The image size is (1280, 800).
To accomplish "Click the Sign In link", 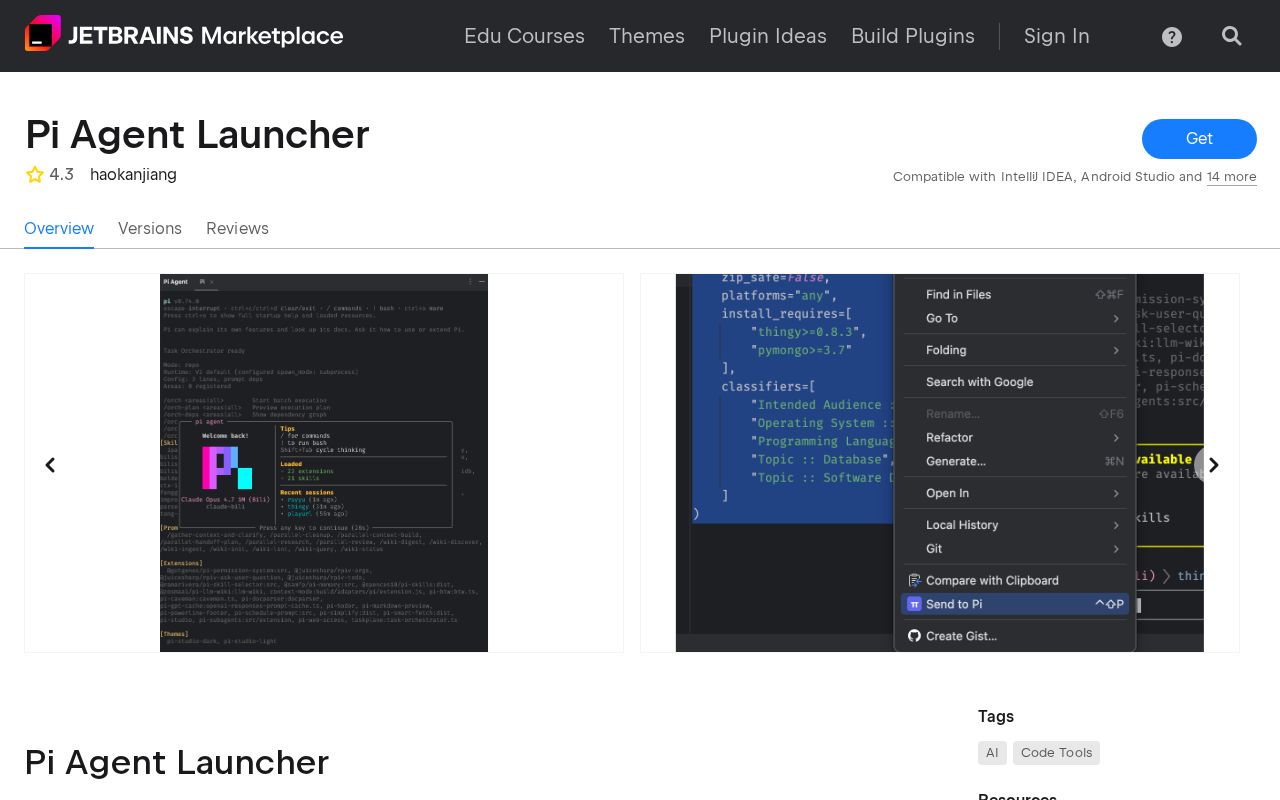I will 1057,36.
